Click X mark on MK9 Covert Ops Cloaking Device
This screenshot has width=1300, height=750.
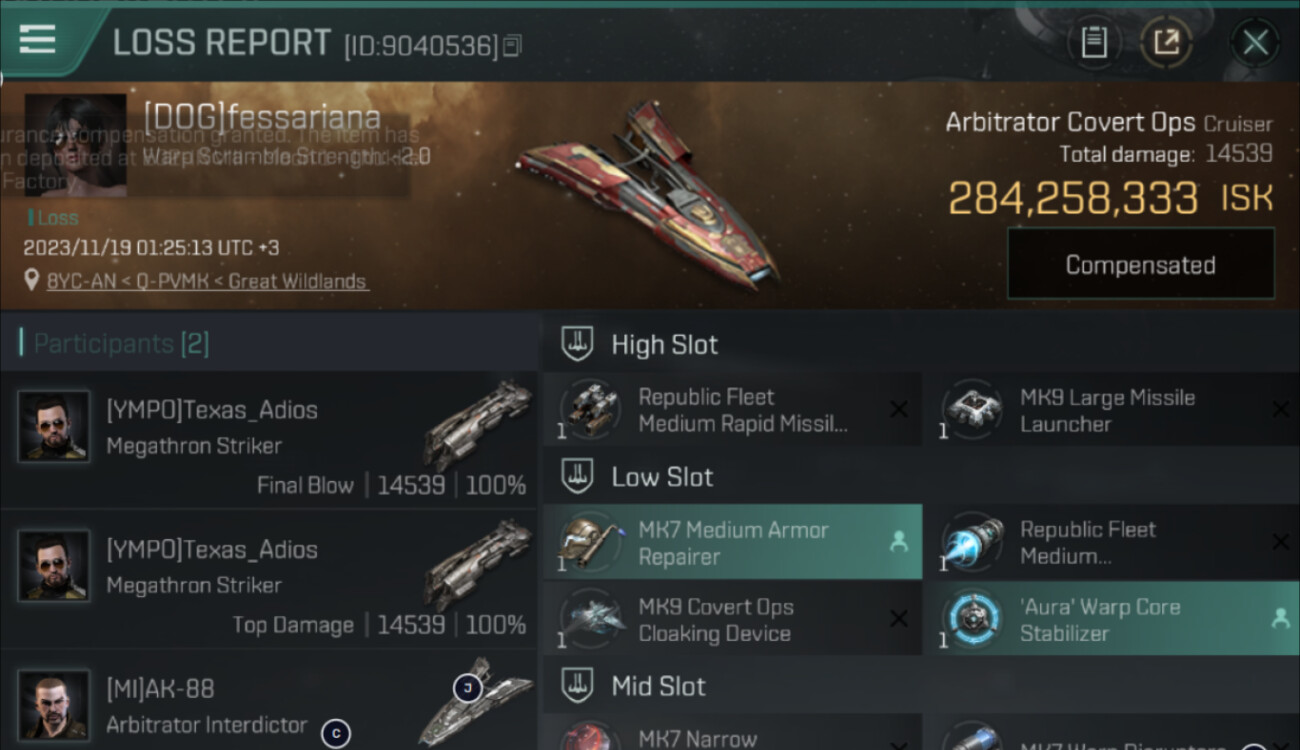pyautogui.click(x=898, y=619)
